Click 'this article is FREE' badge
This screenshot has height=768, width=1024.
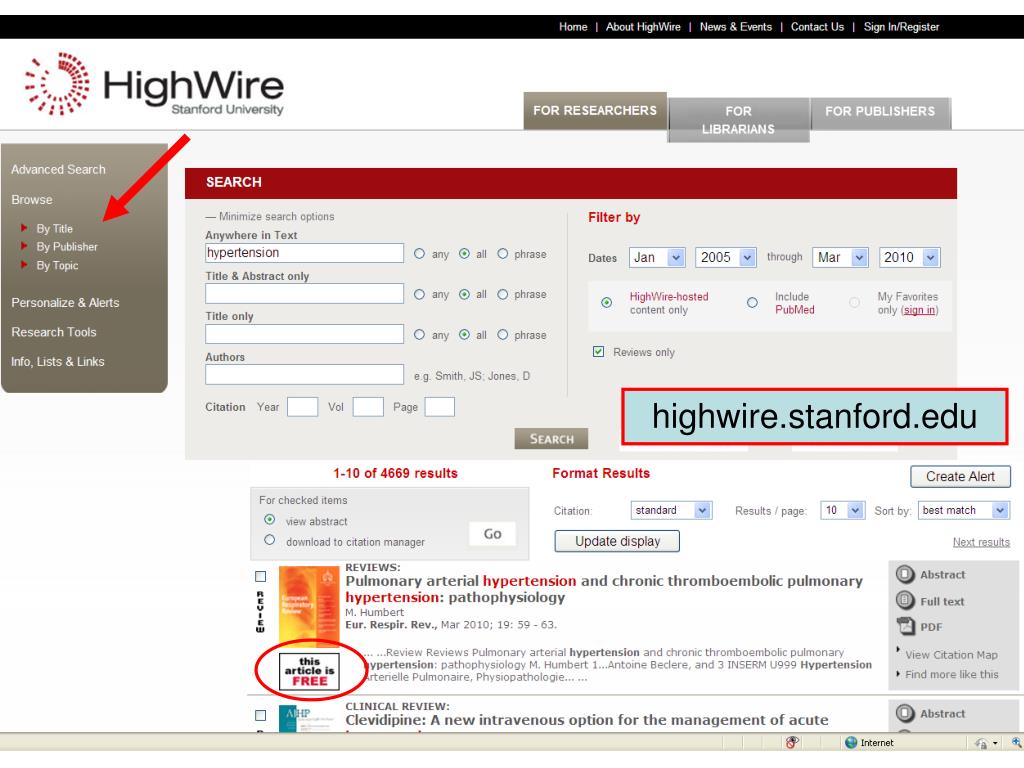(309, 671)
